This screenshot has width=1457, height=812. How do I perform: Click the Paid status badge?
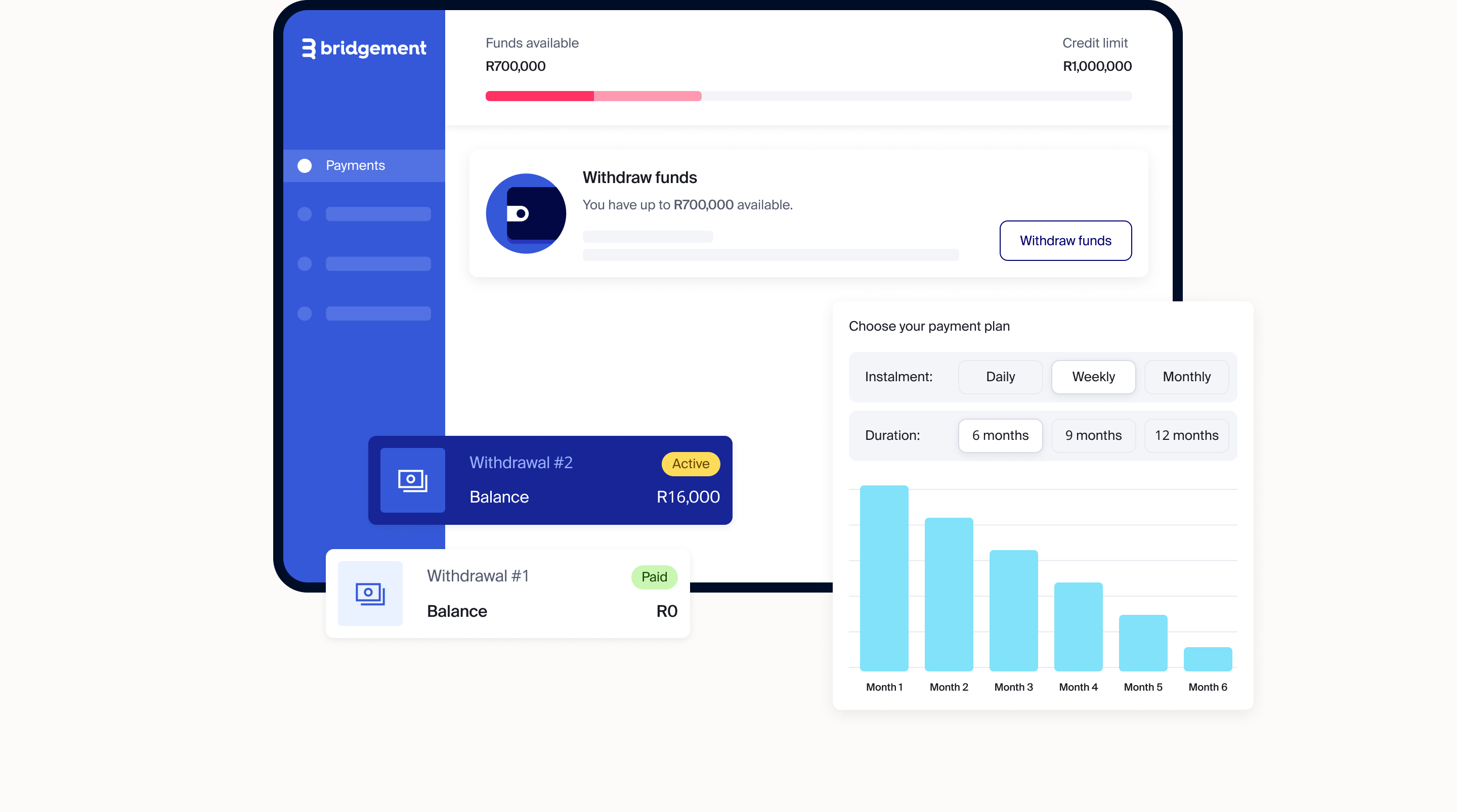654,577
